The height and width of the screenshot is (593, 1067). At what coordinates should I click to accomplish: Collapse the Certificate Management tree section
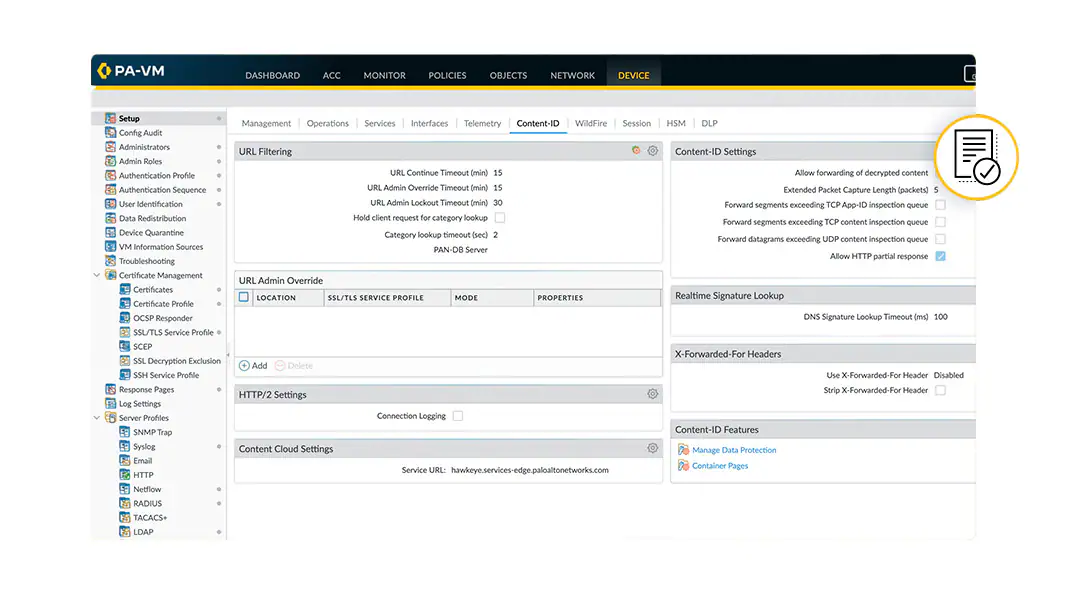[97, 275]
